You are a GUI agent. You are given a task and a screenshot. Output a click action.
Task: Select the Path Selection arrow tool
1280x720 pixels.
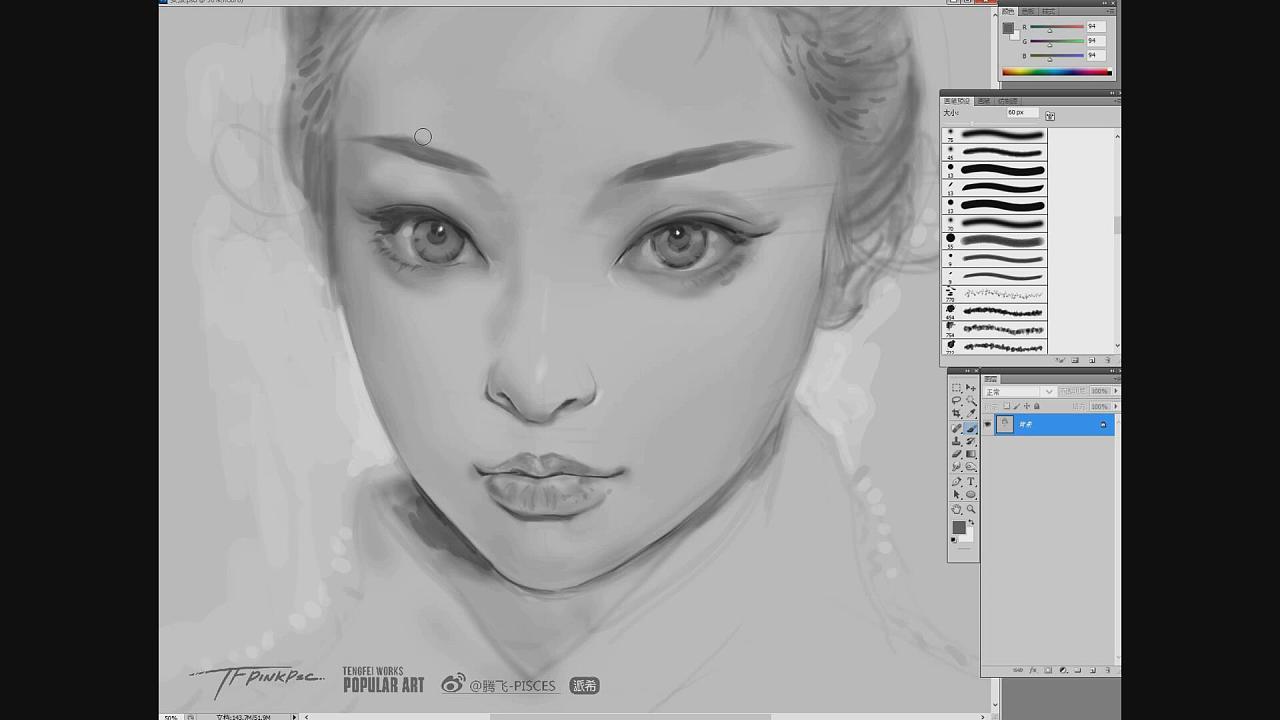tap(957, 494)
